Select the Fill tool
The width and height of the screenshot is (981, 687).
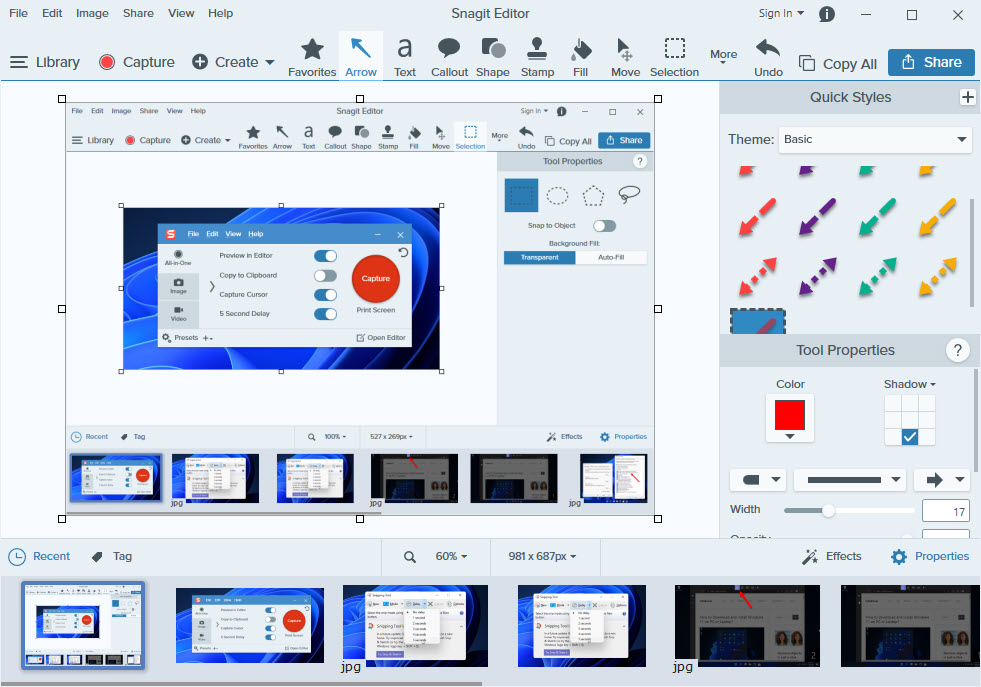click(x=581, y=58)
